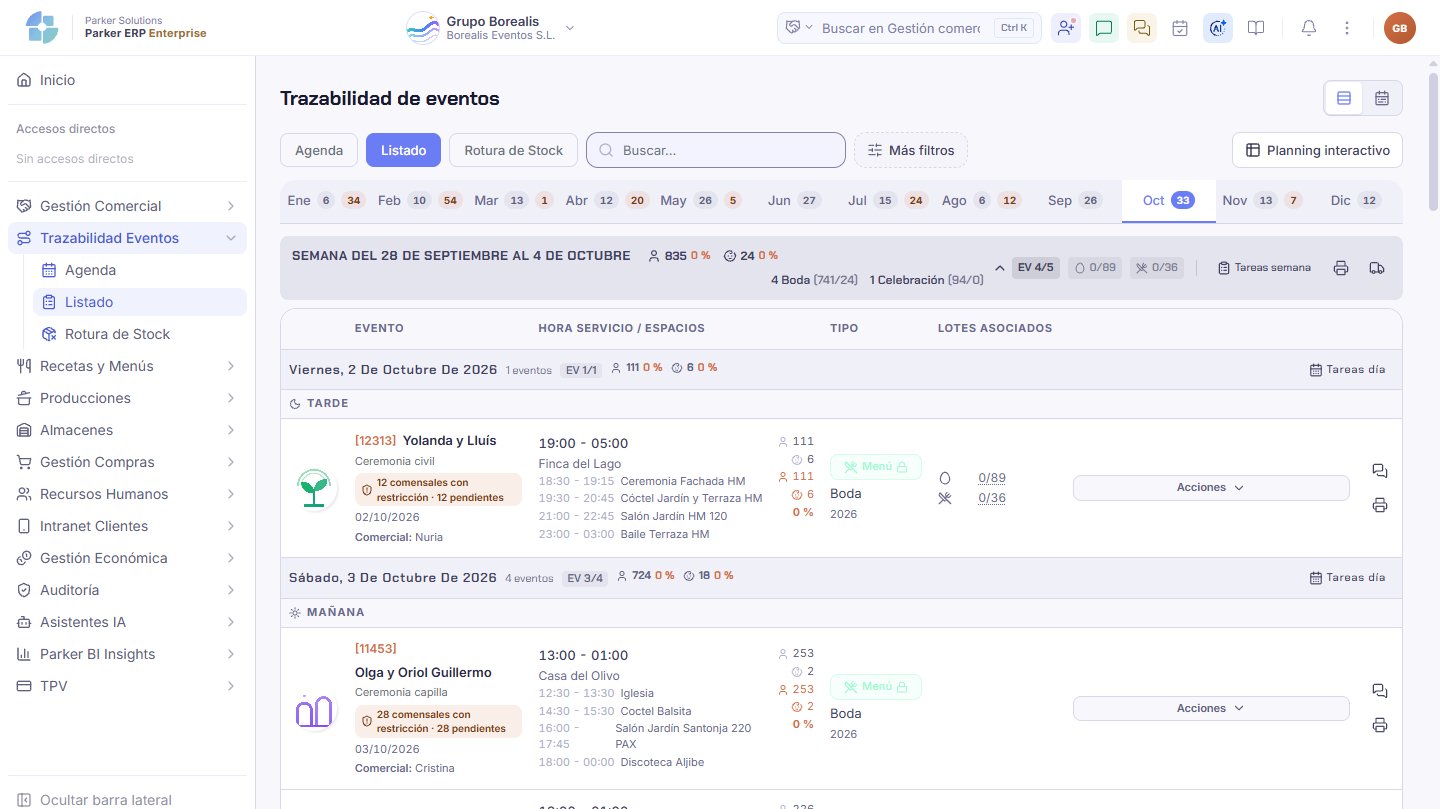This screenshot has width=1440, height=809.
Task: Switch to Rotura de Stock tab
Action: 513,150
